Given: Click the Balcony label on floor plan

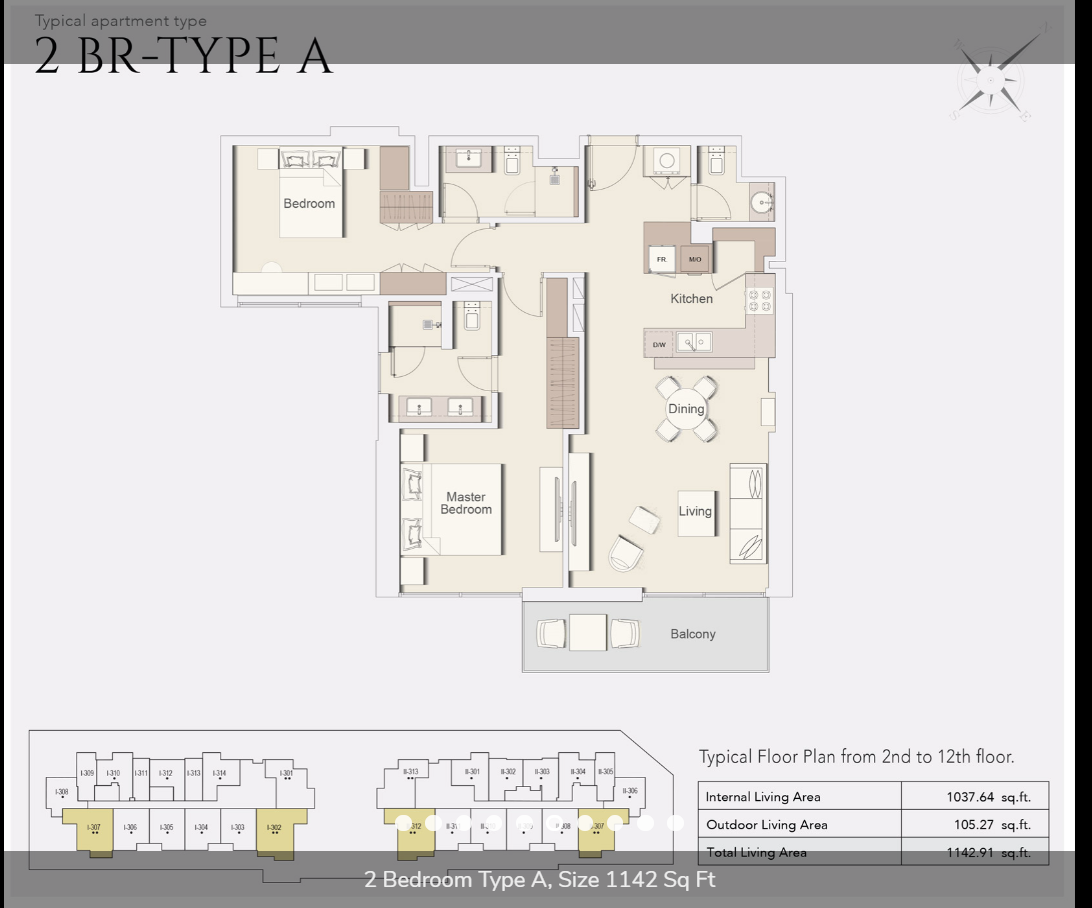Looking at the screenshot, I should coord(692,634).
